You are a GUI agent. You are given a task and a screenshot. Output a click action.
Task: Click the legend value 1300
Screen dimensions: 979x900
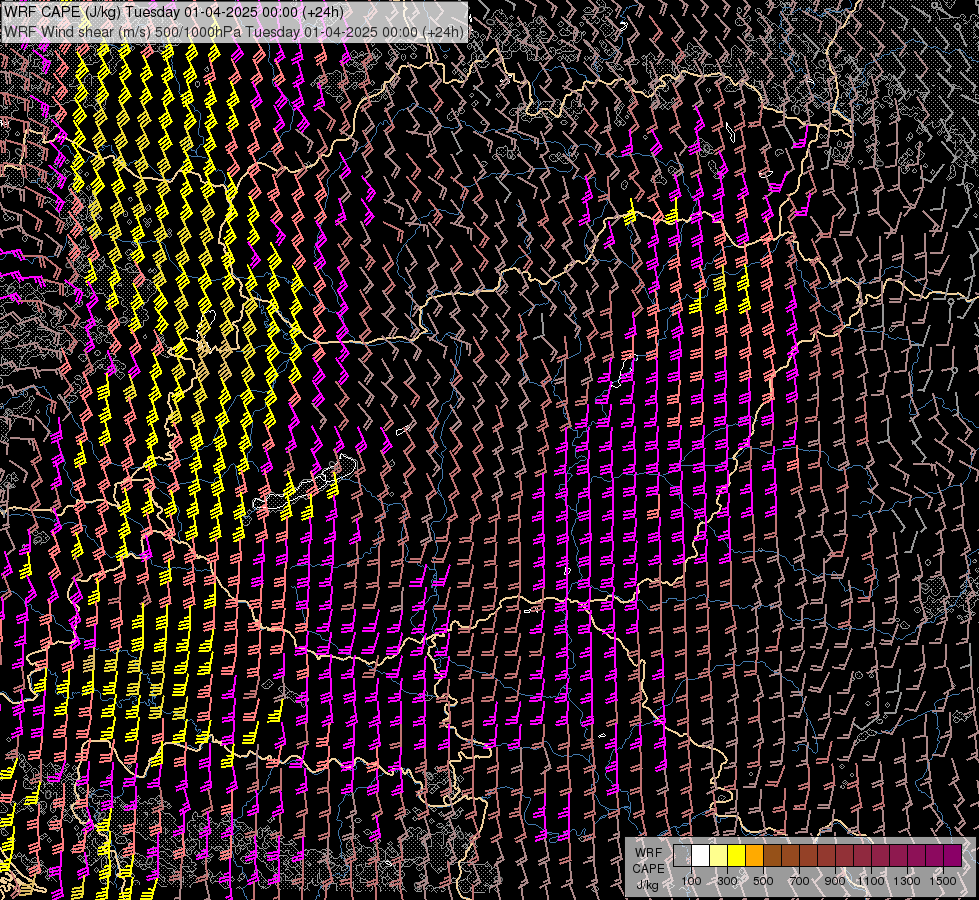pos(907,881)
